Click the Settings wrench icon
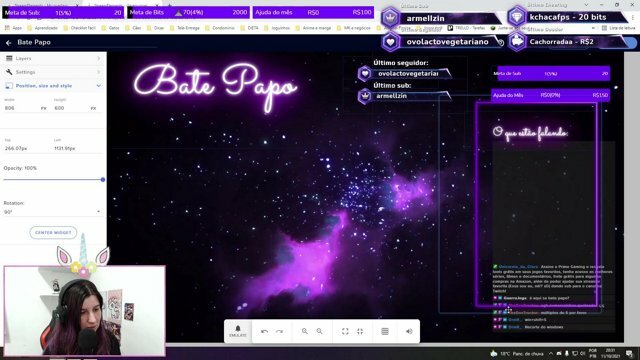Image resolution: width=640 pixels, height=360 pixels. tap(9, 72)
